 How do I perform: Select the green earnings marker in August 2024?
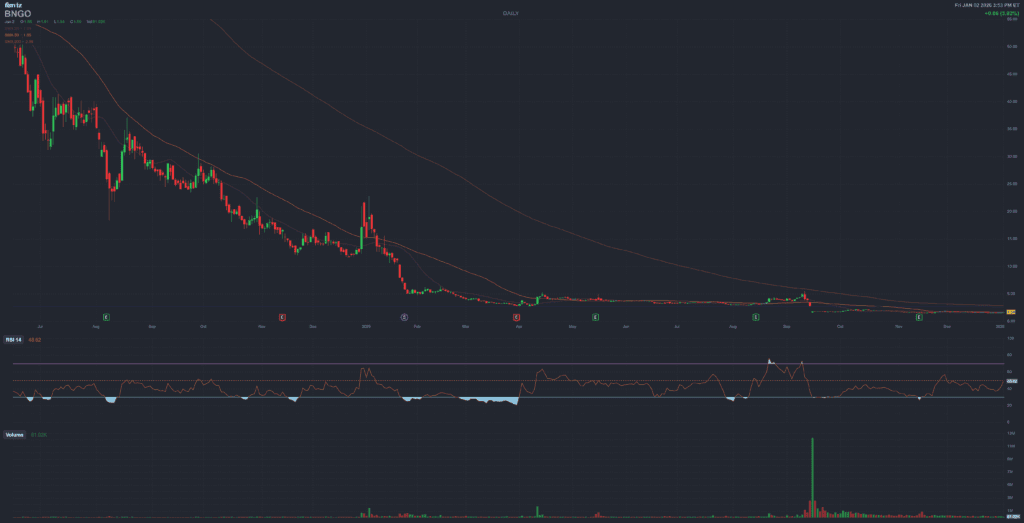click(x=106, y=317)
